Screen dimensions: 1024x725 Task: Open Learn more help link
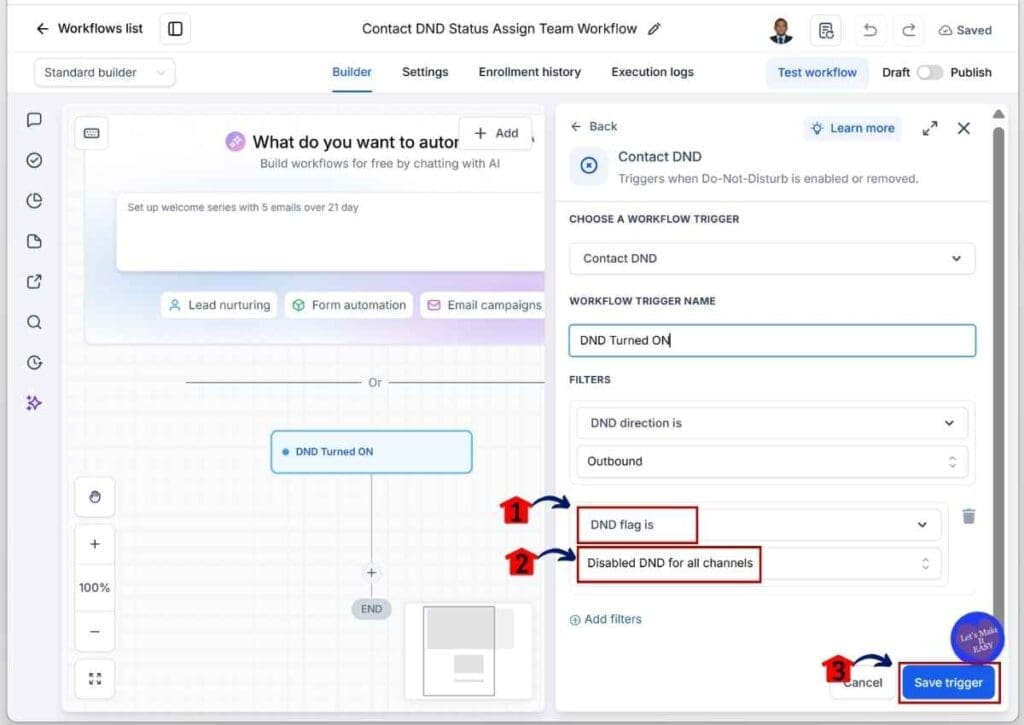[852, 128]
